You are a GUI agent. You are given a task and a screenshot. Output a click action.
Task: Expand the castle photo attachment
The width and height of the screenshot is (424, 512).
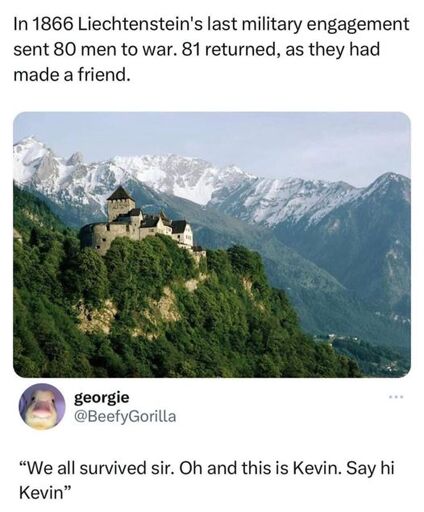[x=212, y=245]
